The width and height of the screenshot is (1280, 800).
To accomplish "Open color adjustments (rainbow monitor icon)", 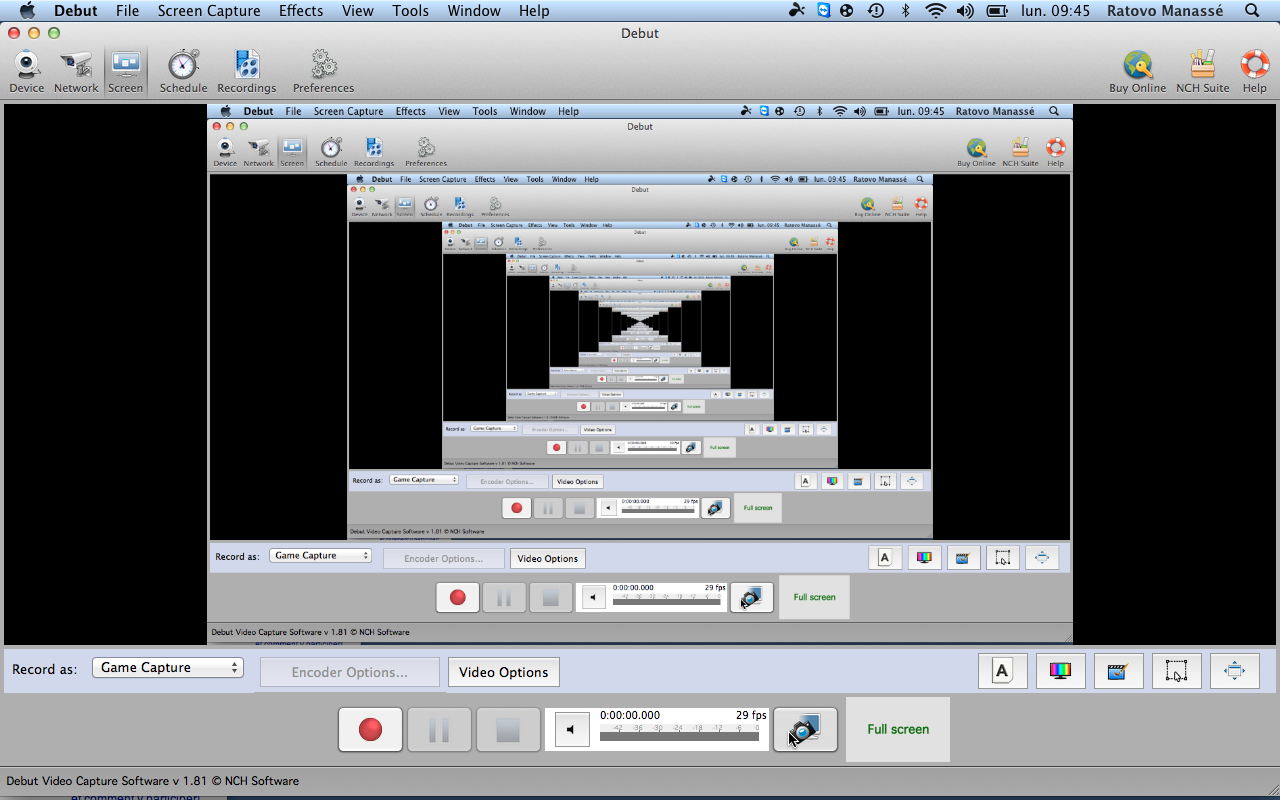I will [1060, 671].
